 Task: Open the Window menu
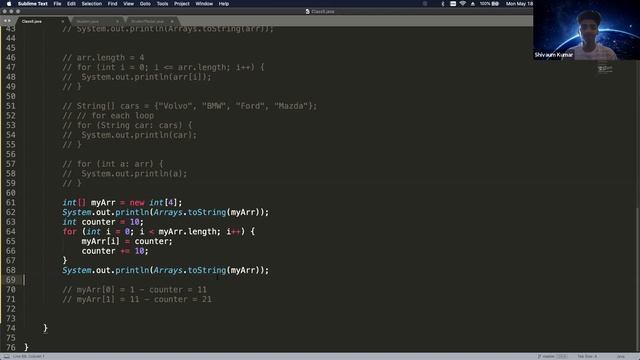(x=204, y=4)
